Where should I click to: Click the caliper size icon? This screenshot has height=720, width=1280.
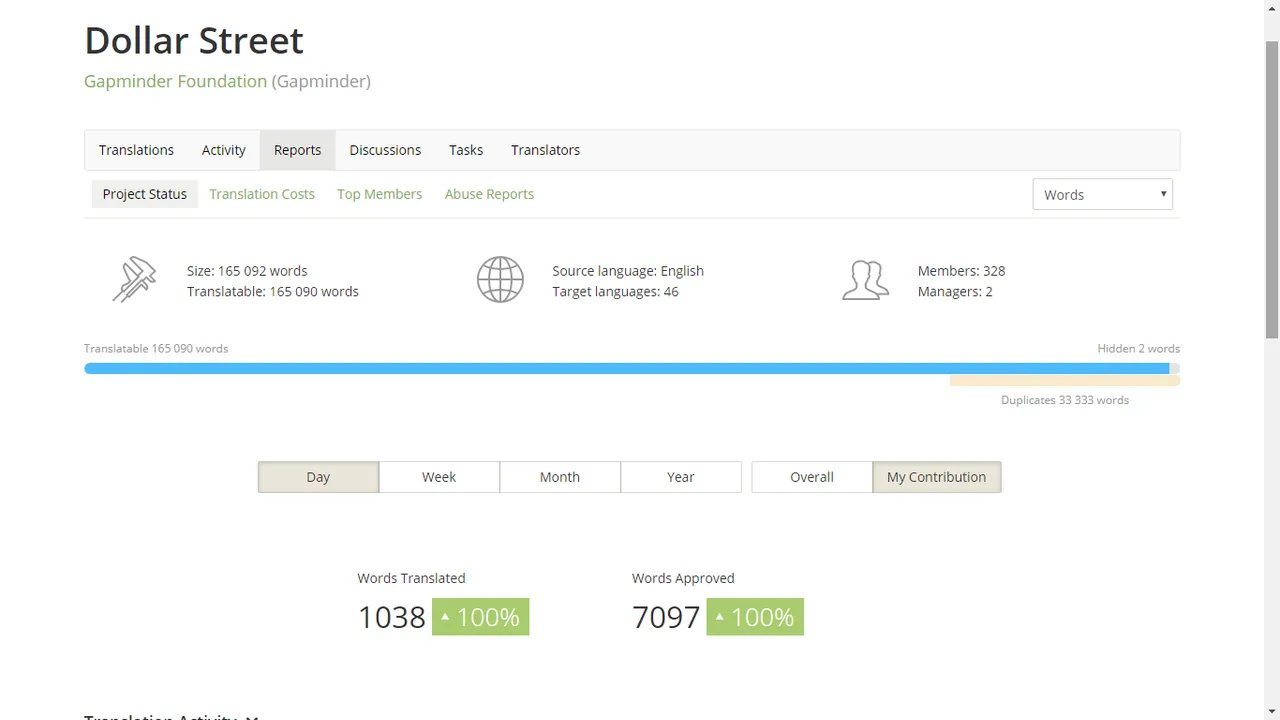pos(134,280)
